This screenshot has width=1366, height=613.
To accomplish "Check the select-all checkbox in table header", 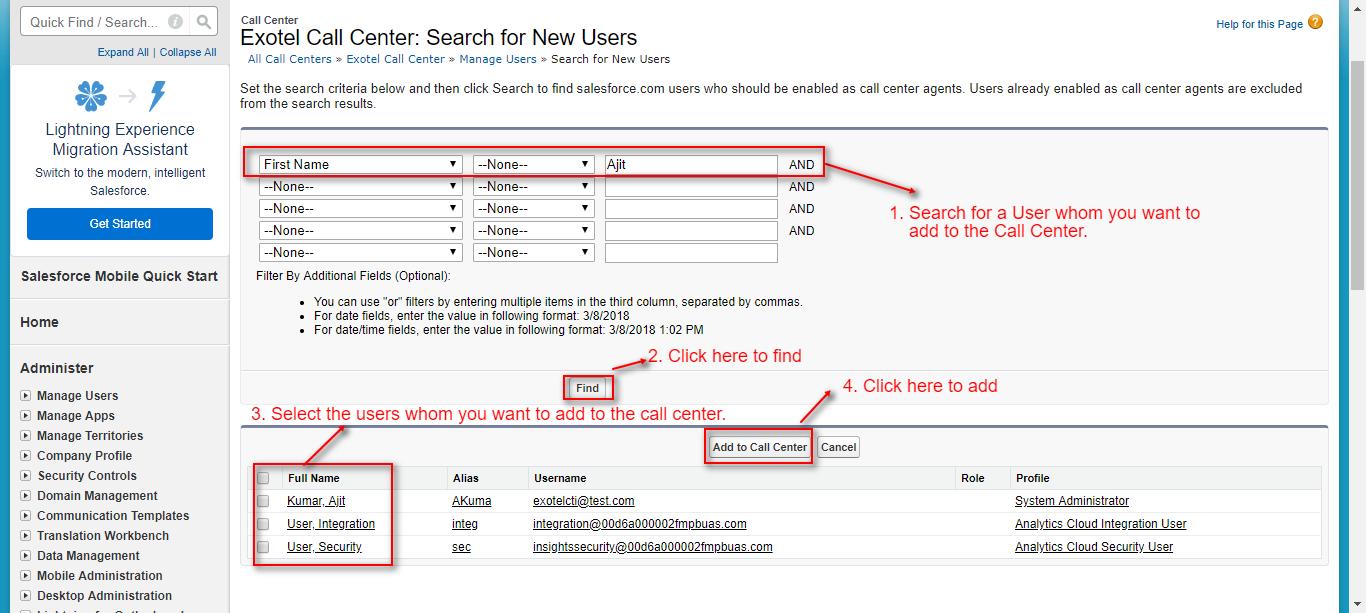I will 263,478.
